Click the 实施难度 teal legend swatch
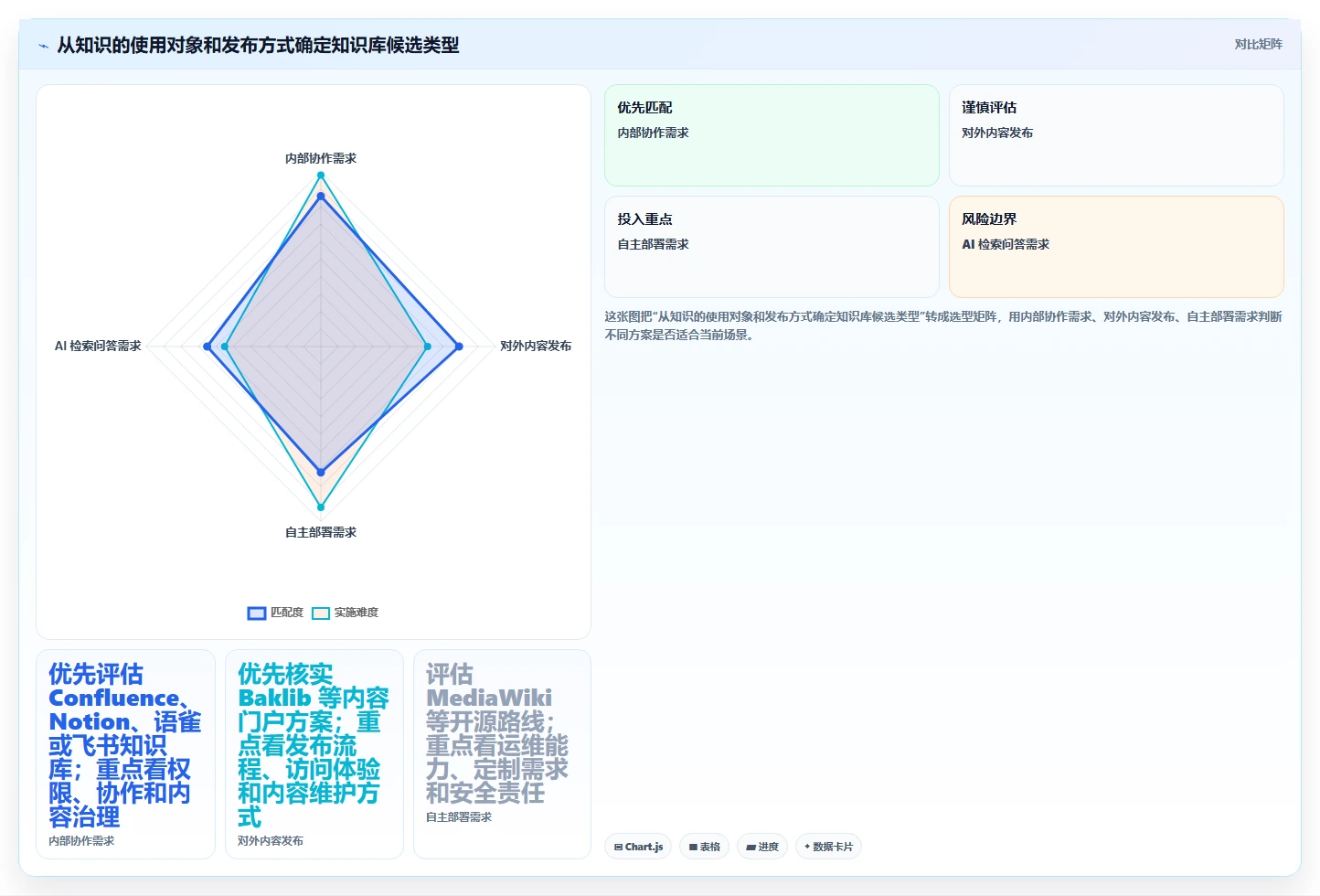 321,613
